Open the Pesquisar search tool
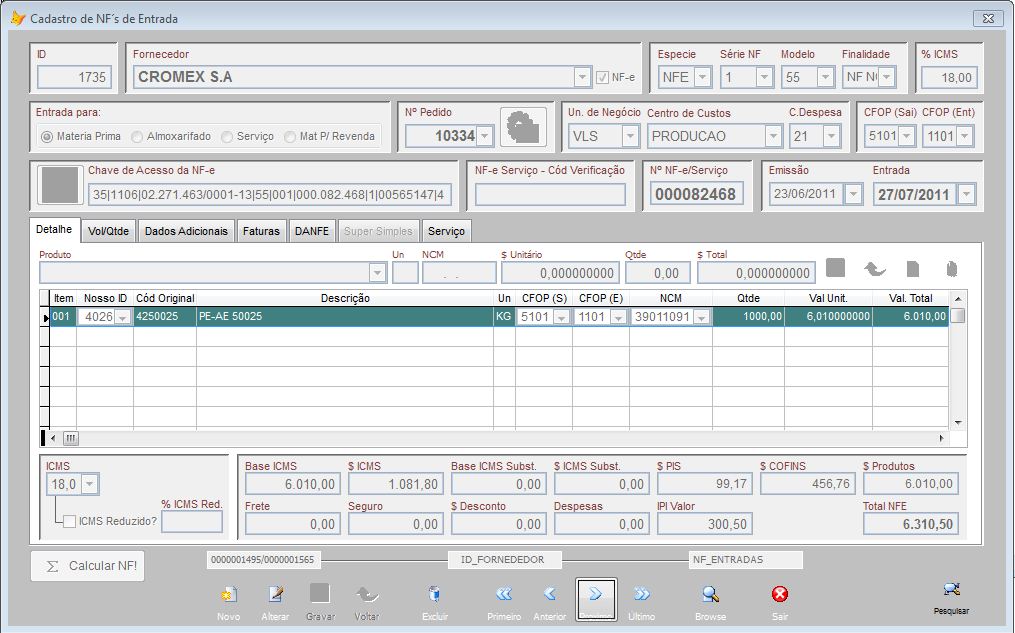This screenshot has width=1015, height=633. pos(951,590)
